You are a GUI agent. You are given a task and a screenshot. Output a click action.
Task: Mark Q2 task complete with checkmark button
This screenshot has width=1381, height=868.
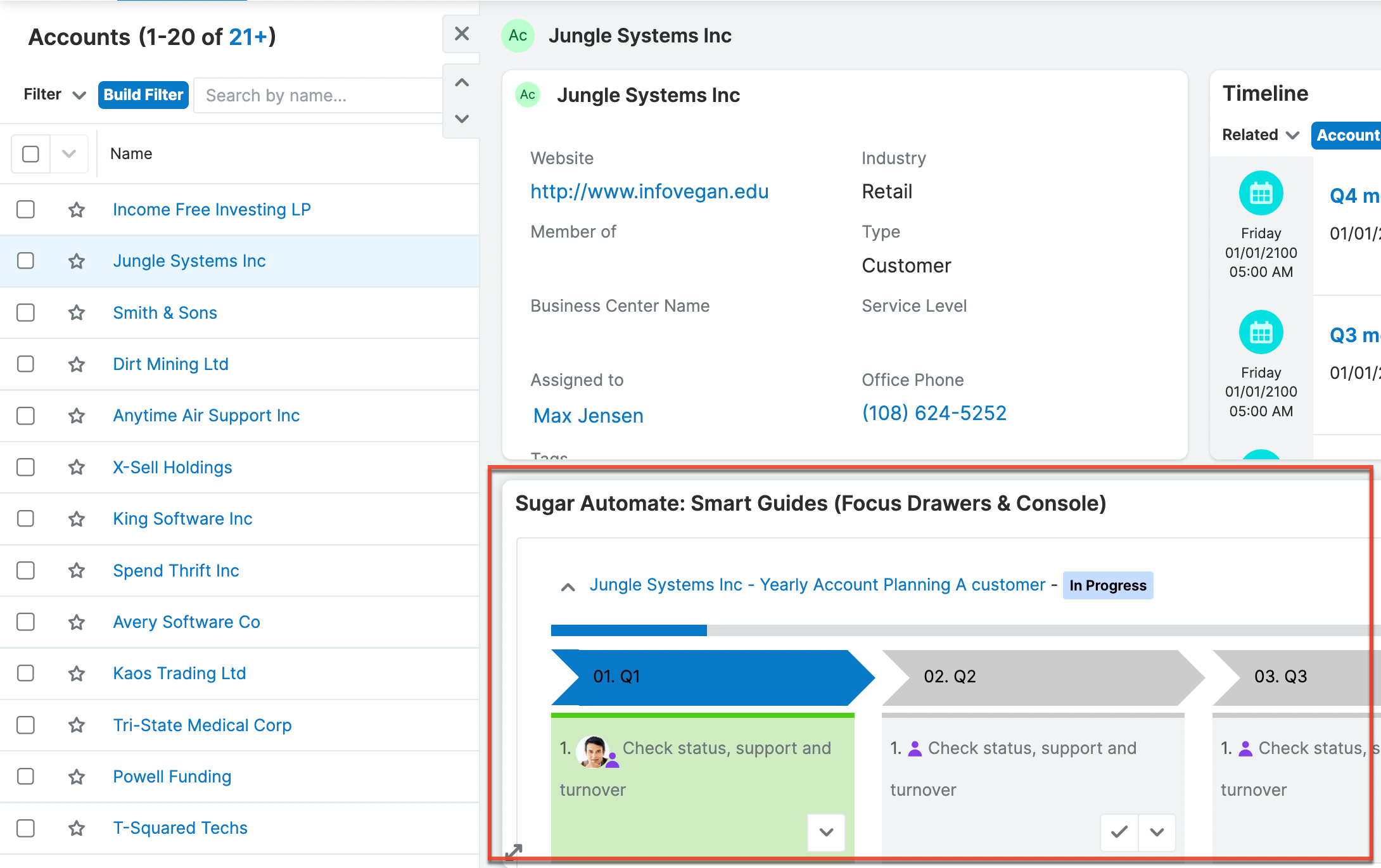tap(1119, 832)
